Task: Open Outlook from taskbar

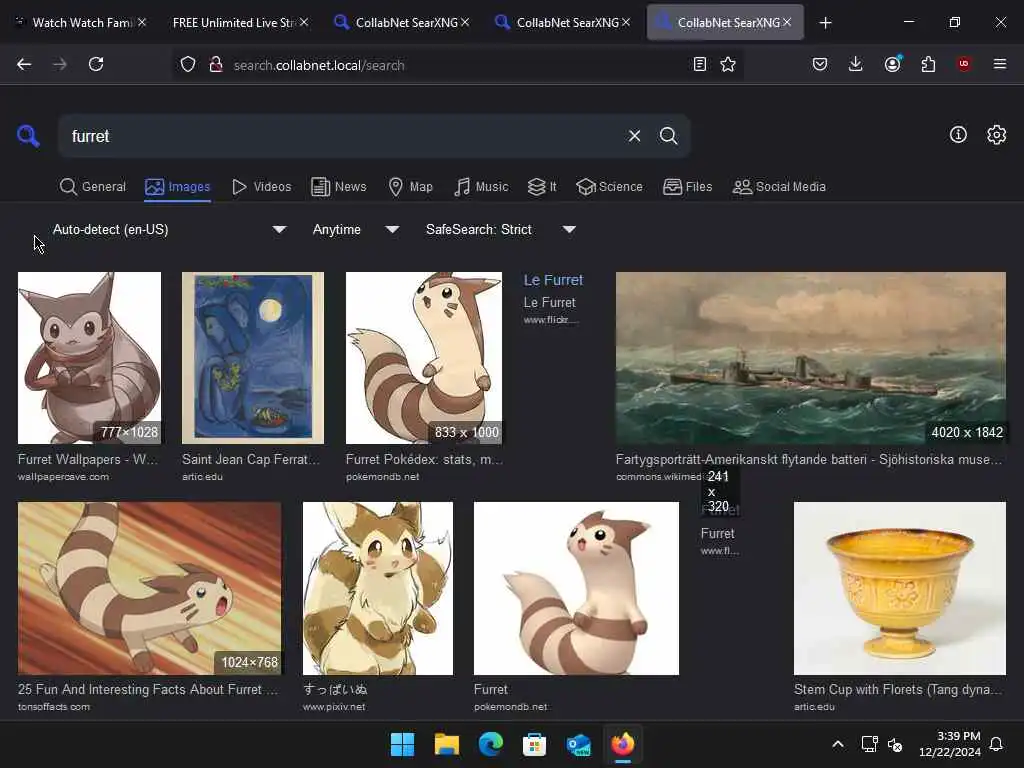Action: point(579,744)
